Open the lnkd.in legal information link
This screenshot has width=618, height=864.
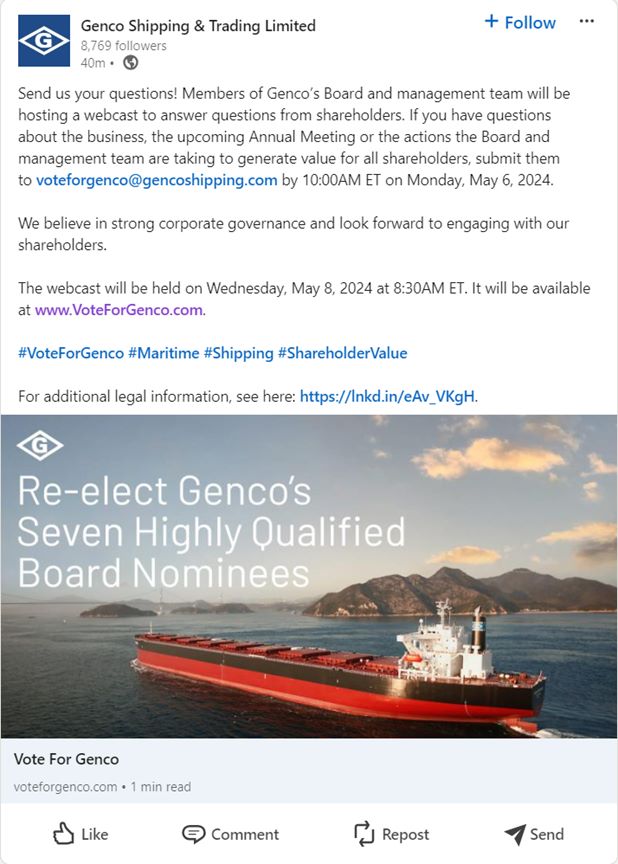[x=387, y=396]
